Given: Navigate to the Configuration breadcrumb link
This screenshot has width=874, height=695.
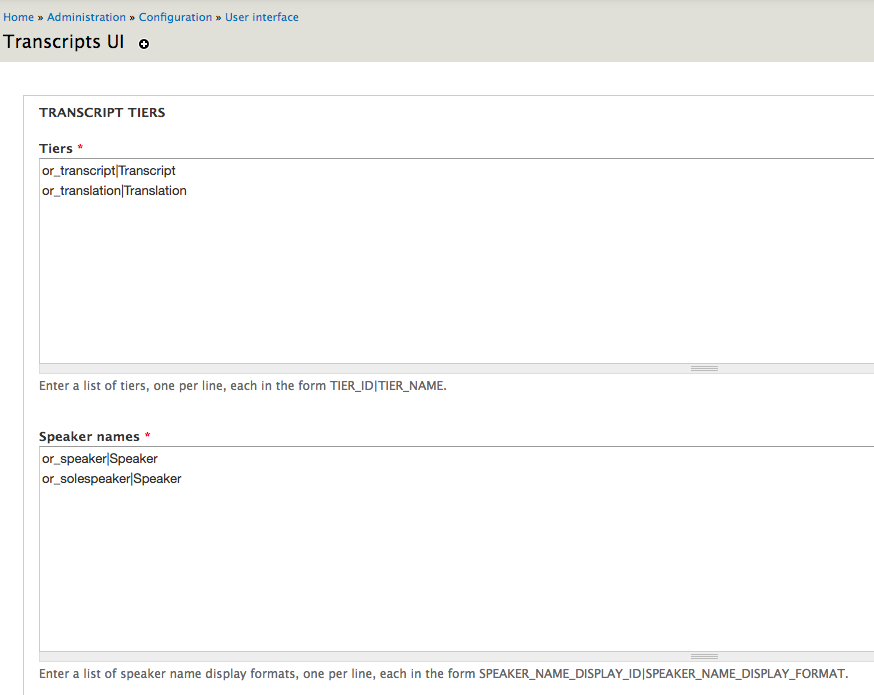Looking at the screenshot, I should [175, 17].
